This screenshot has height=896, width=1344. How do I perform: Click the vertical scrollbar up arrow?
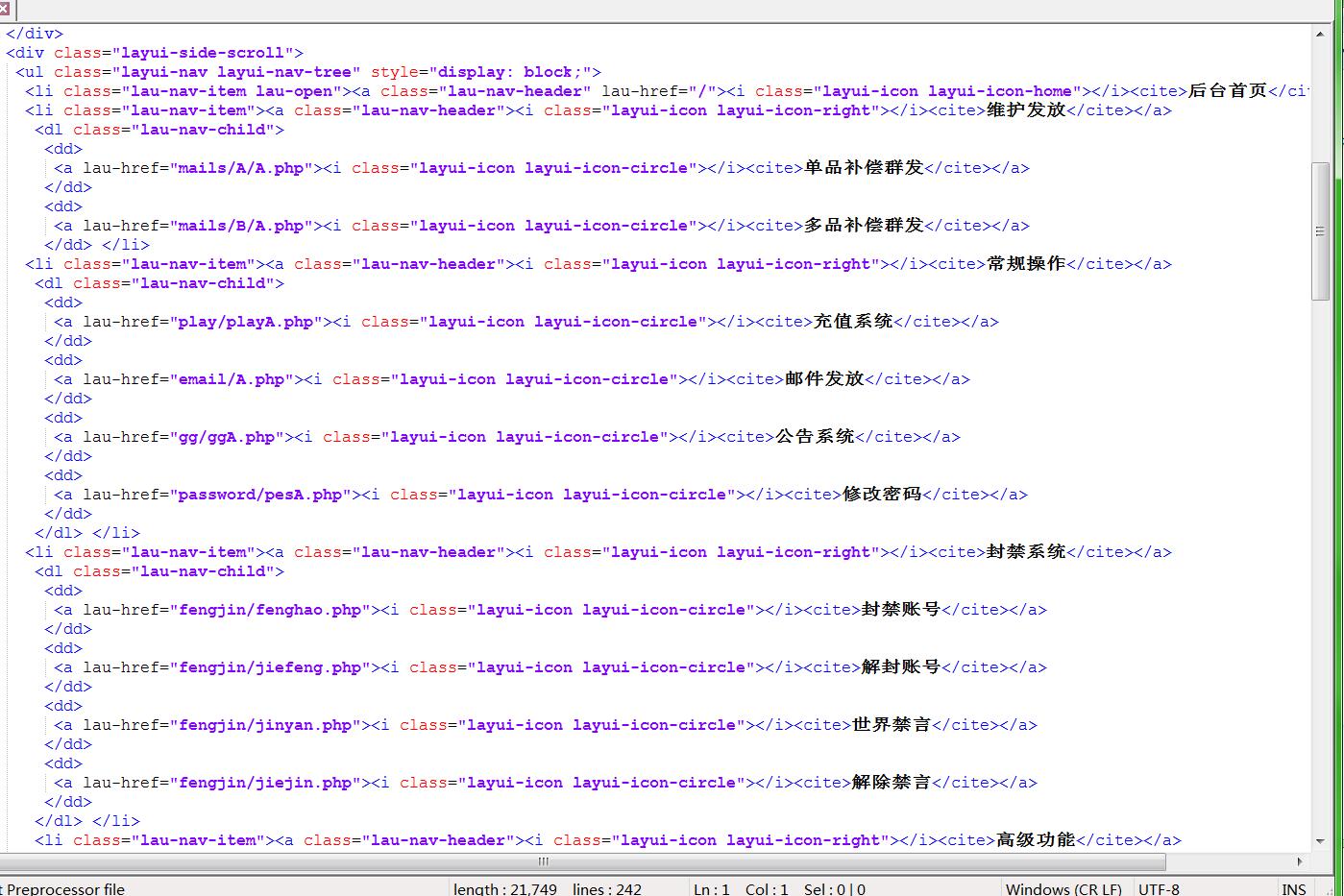pos(1321,34)
